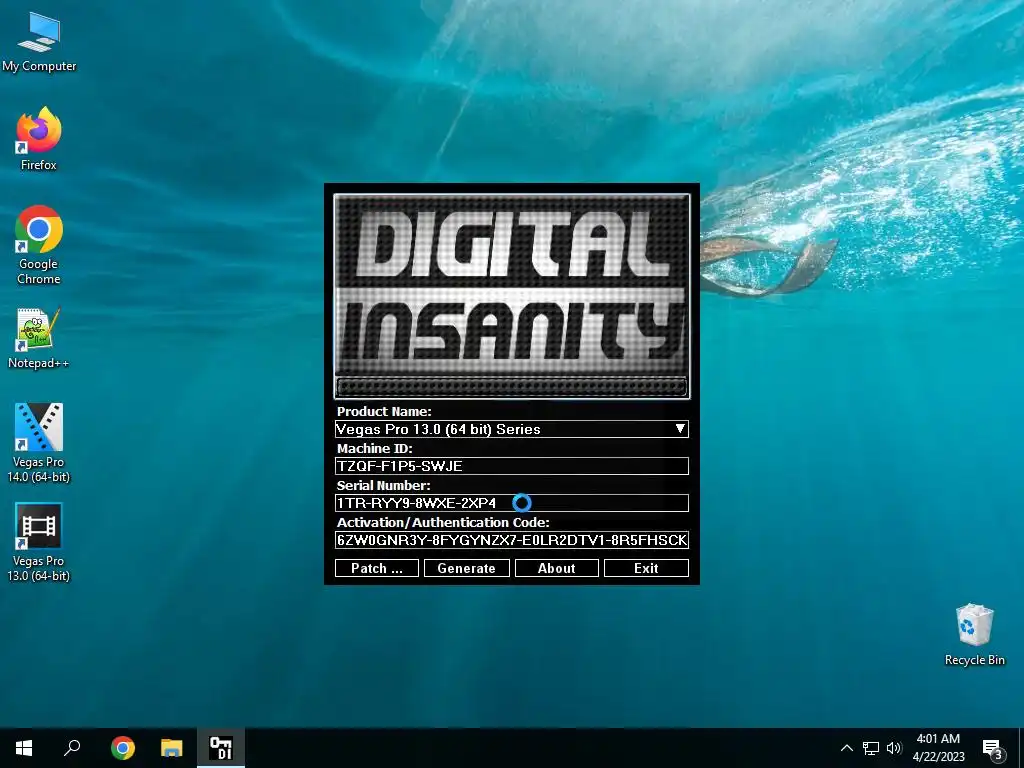Viewport: 1024px width, 768px height.
Task: Click the Machine ID field
Action: (x=512, y=466)
